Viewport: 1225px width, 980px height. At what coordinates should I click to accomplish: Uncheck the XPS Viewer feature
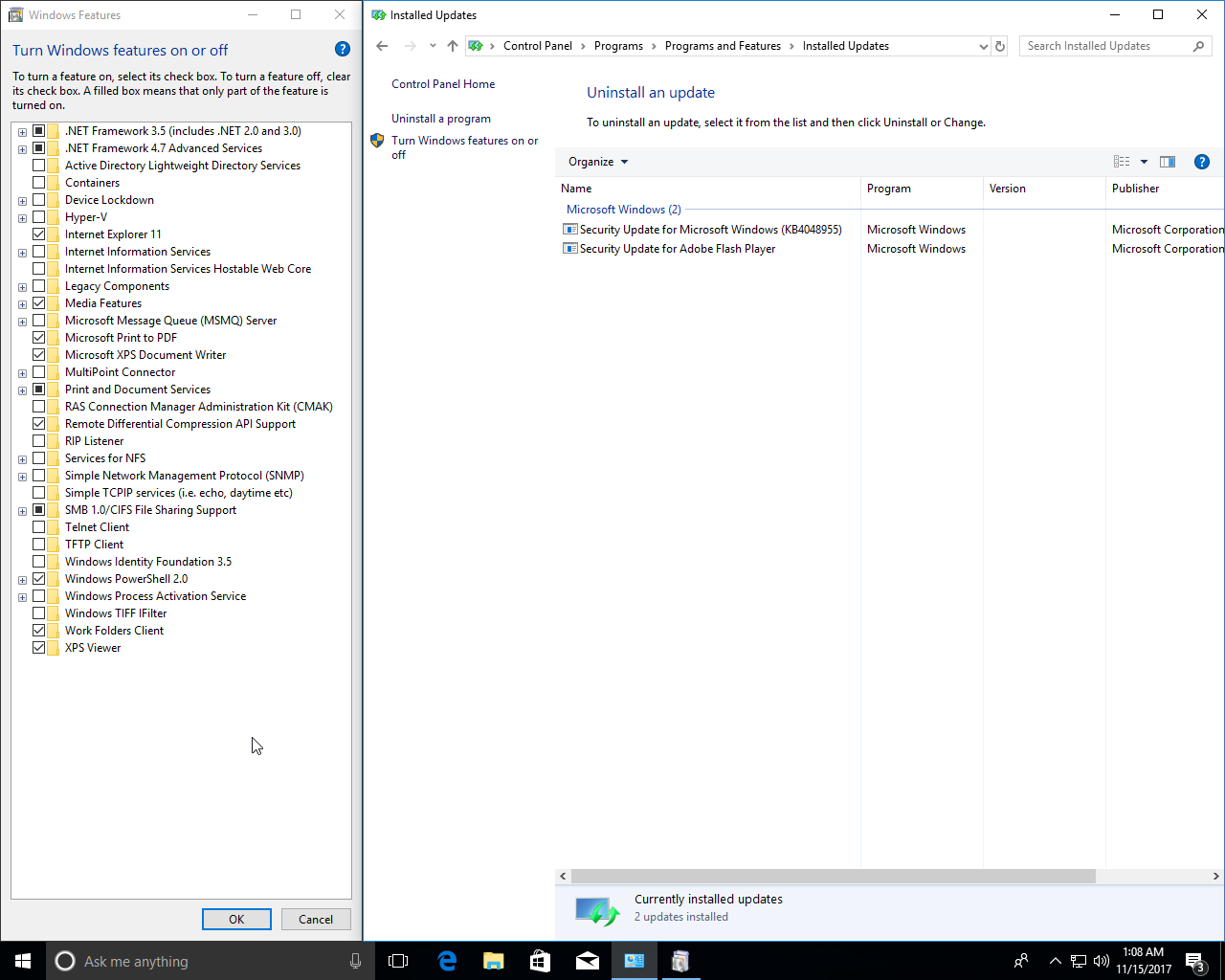(x=39, y=648)
